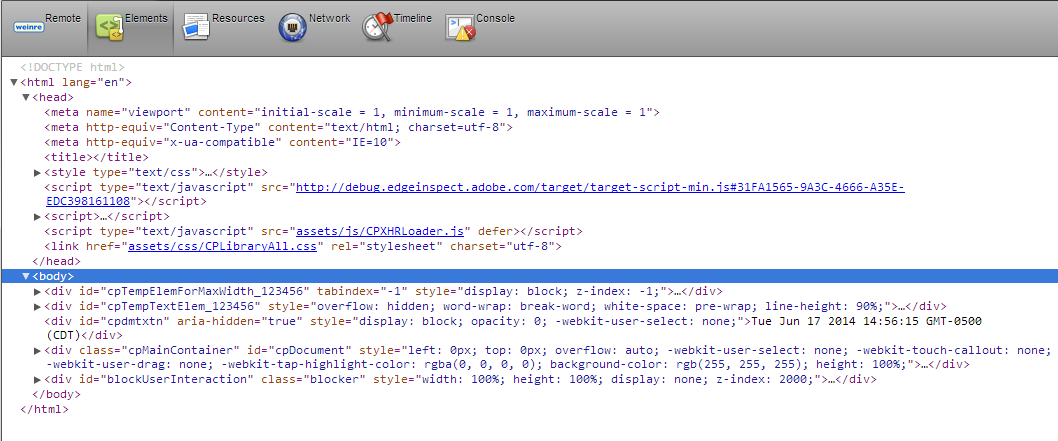This screenshot has width=1058, height=441.
Task: Select the <!DOCTYPE html> line
Action: point(72,67)
